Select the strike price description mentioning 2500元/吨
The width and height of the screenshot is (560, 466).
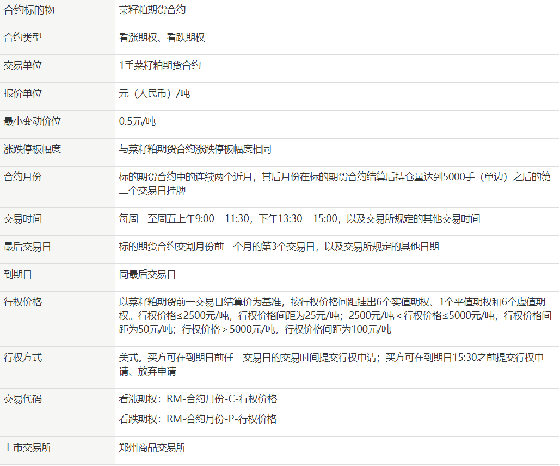click(x=335, y=316)
